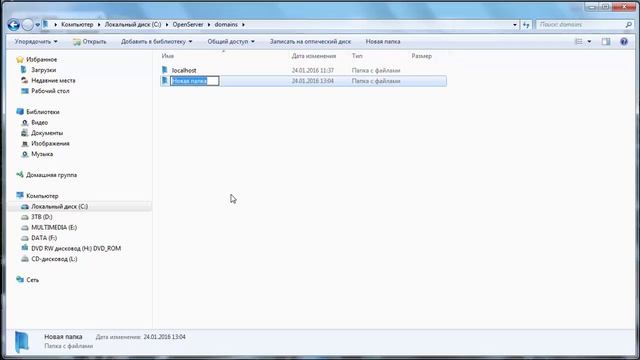Click the Библиотеки icon
This screenshot has height=360, width=640.
20,112
